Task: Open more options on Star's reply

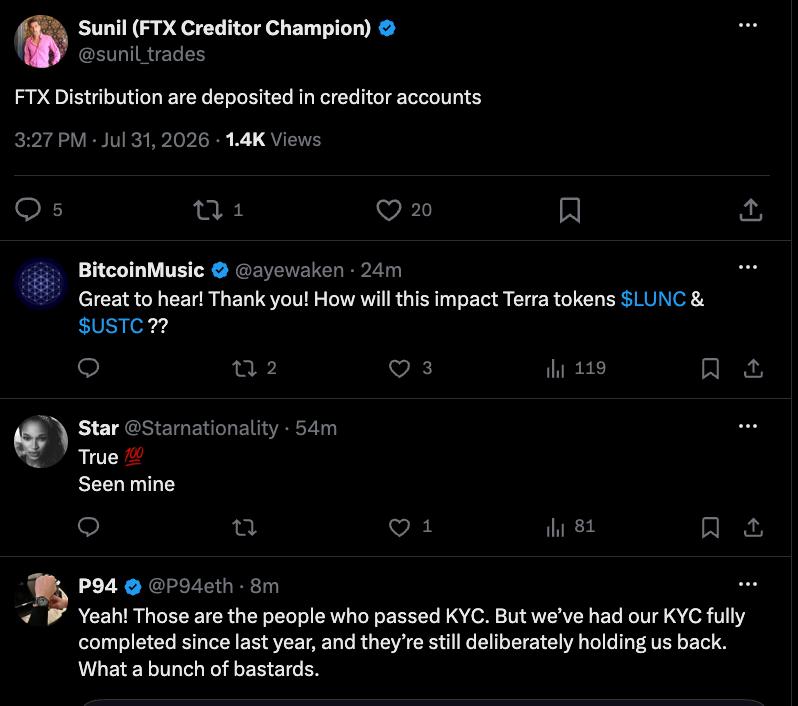Action: (748, 426)
